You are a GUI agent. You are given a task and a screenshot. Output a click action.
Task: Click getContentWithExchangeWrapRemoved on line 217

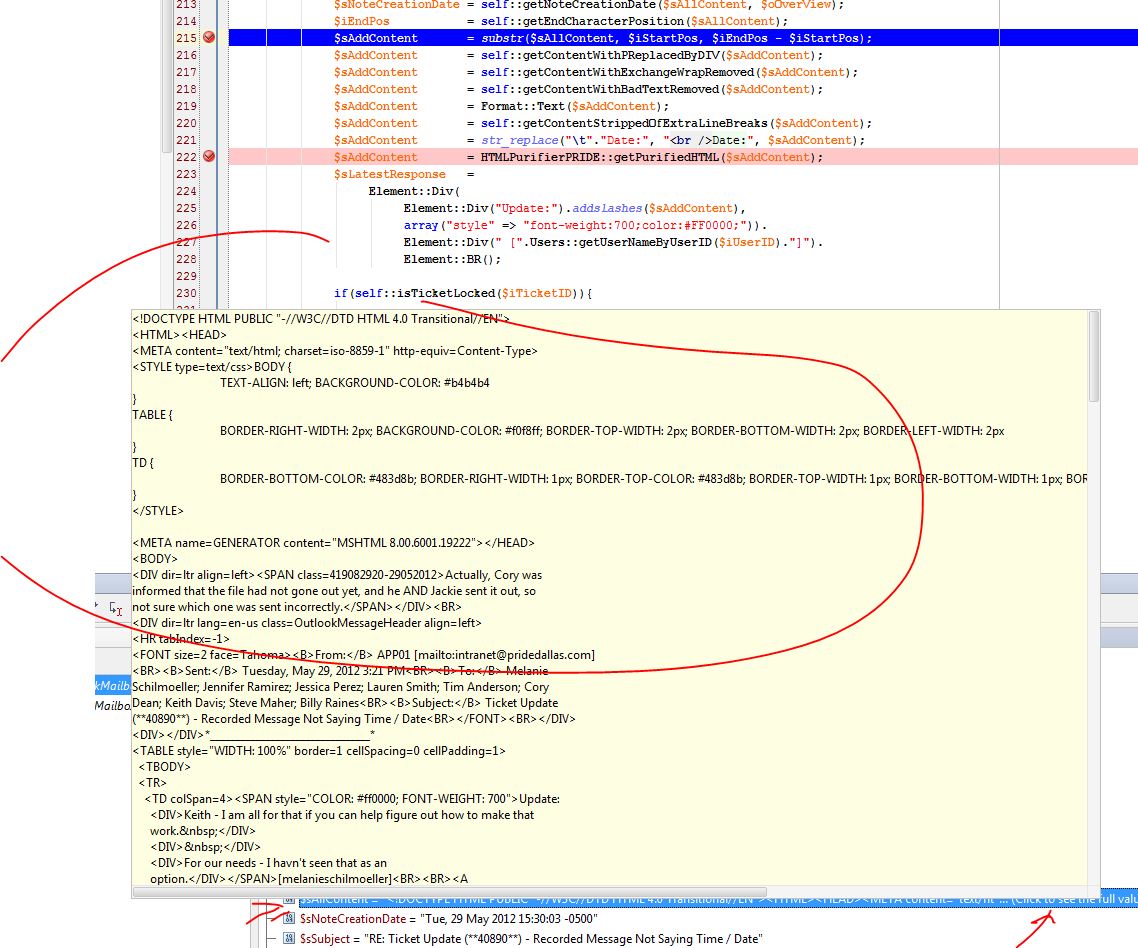[x=638, y=72]
